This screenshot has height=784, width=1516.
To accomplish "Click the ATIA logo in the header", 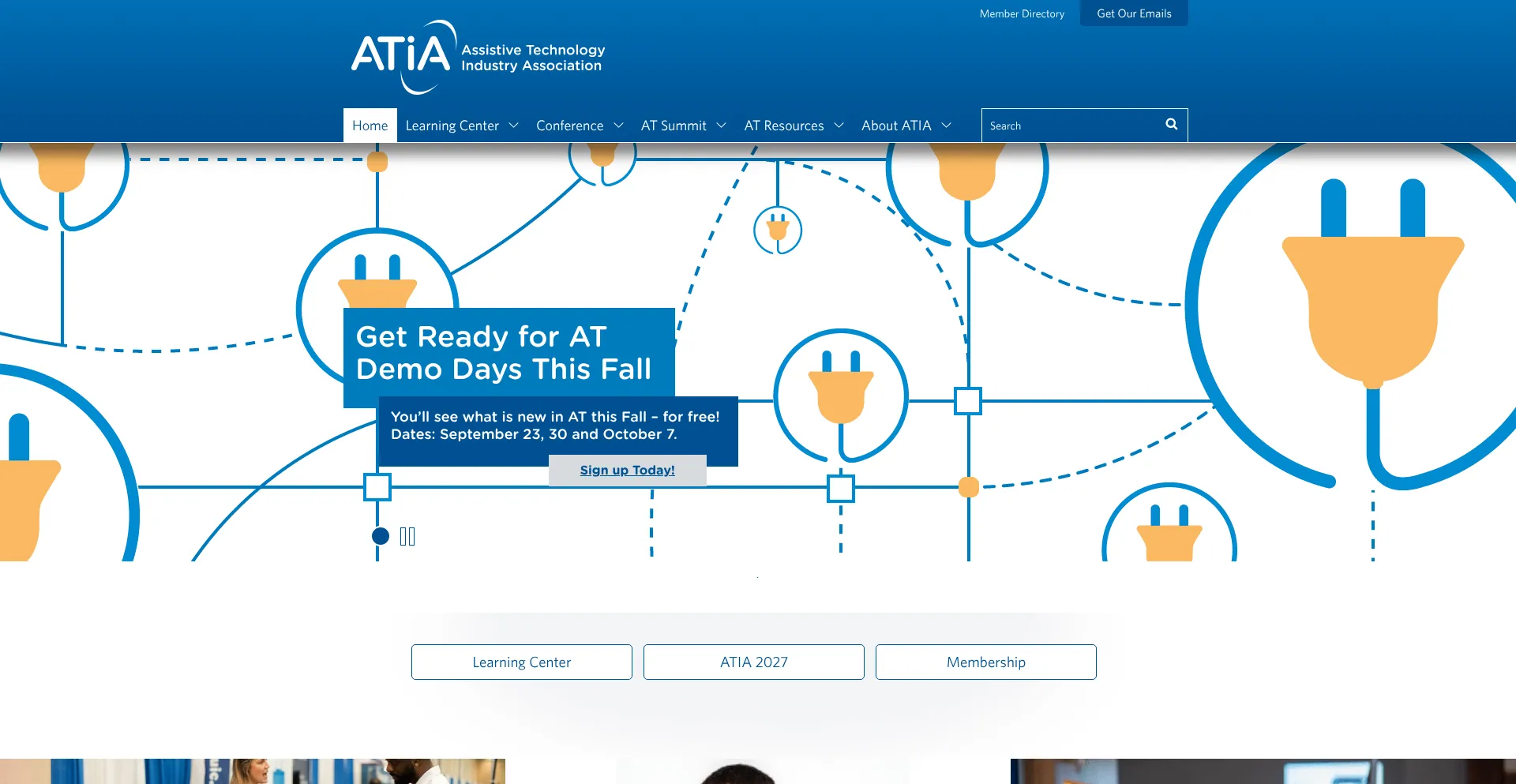I will [478, 57].
